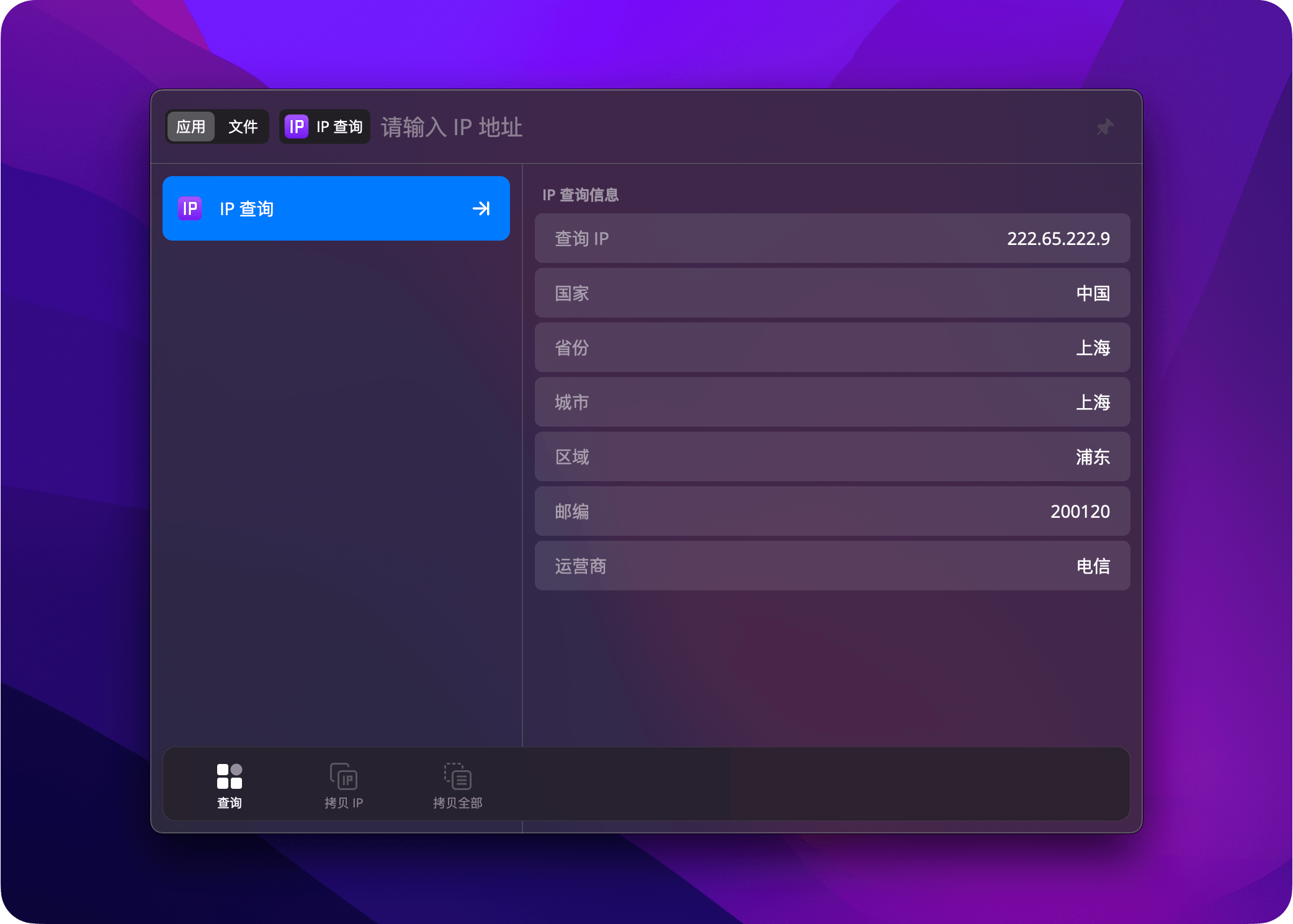Switch to the 文件 tab

(x=243, y=127)
